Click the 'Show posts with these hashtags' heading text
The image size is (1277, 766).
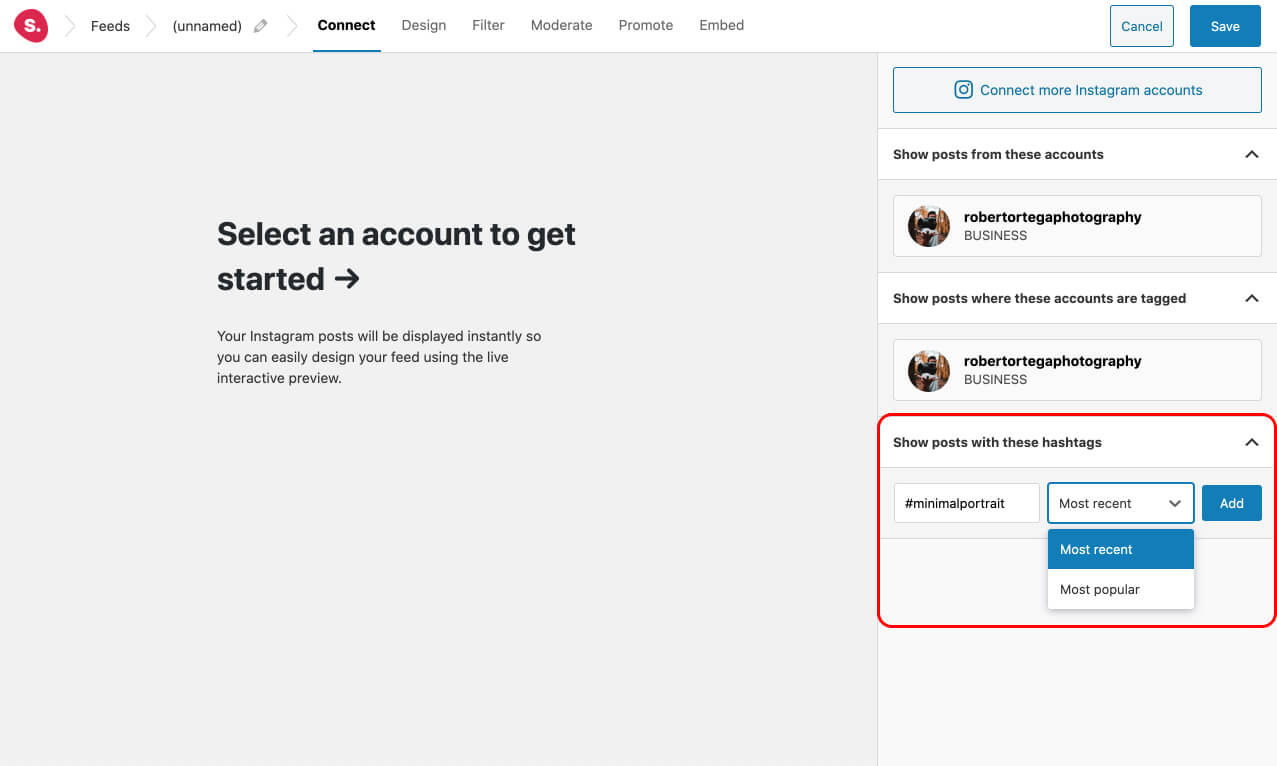tap(997, 442)
